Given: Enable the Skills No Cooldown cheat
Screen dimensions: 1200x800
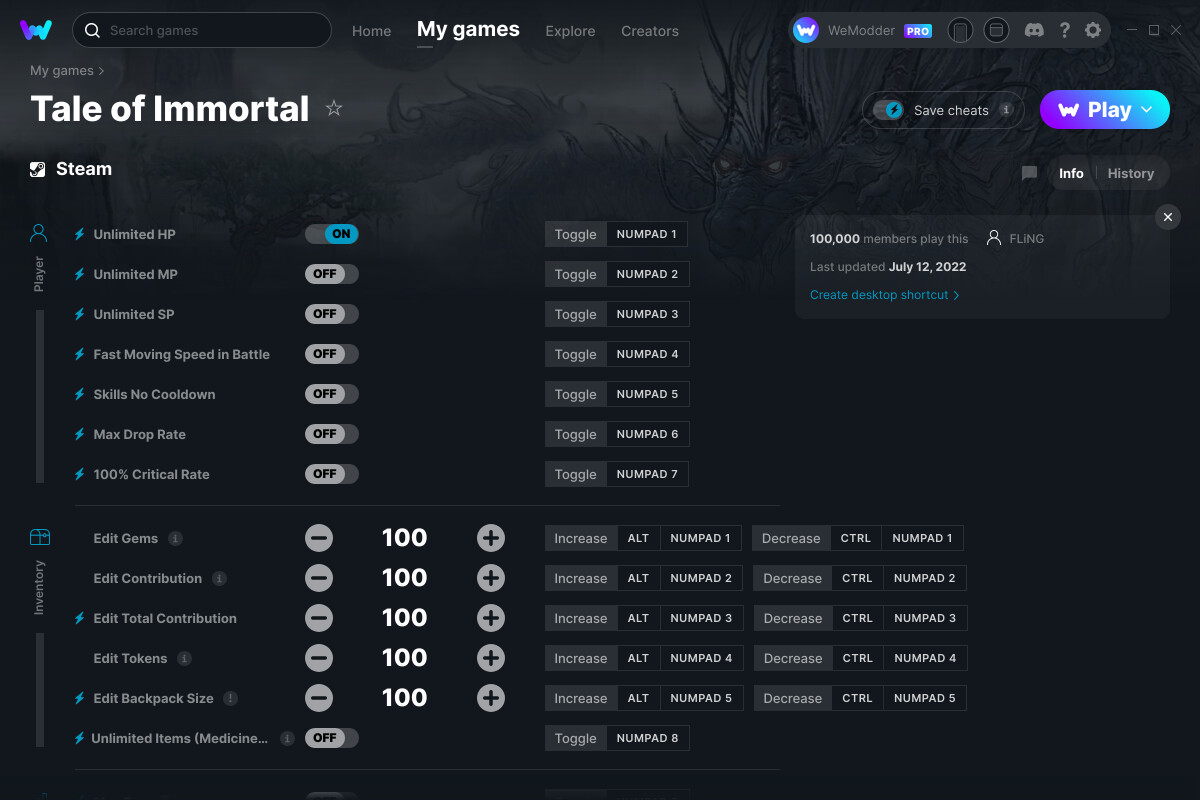Looking at the screenshot, I should [x=331, y=393].
